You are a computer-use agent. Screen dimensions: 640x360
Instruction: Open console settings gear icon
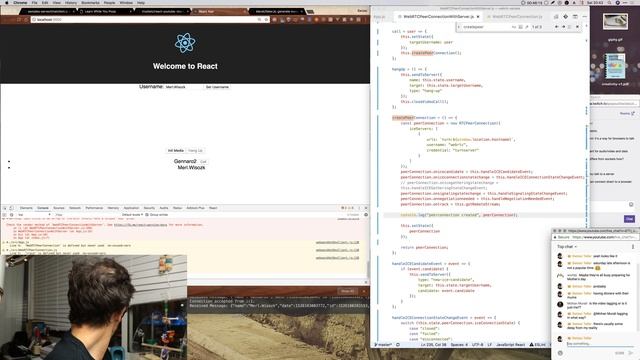click(x=366, y=215)
